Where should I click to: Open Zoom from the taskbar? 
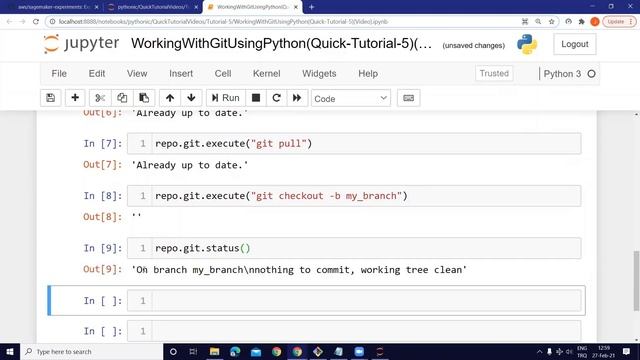359,351
